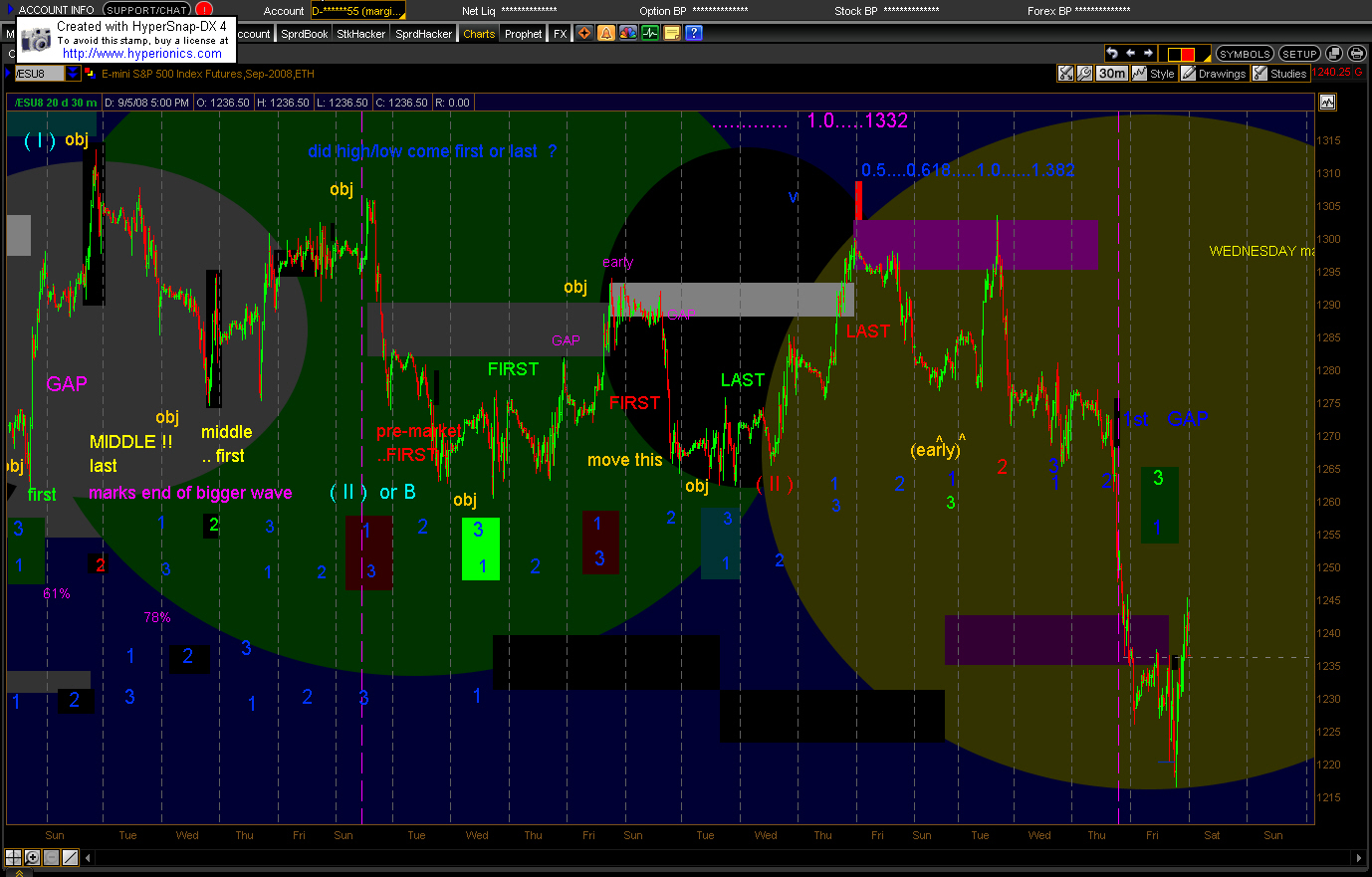Click the SUPPORT/CHAT button
Screen dimensions: 1372x877
tap(147, 10)
